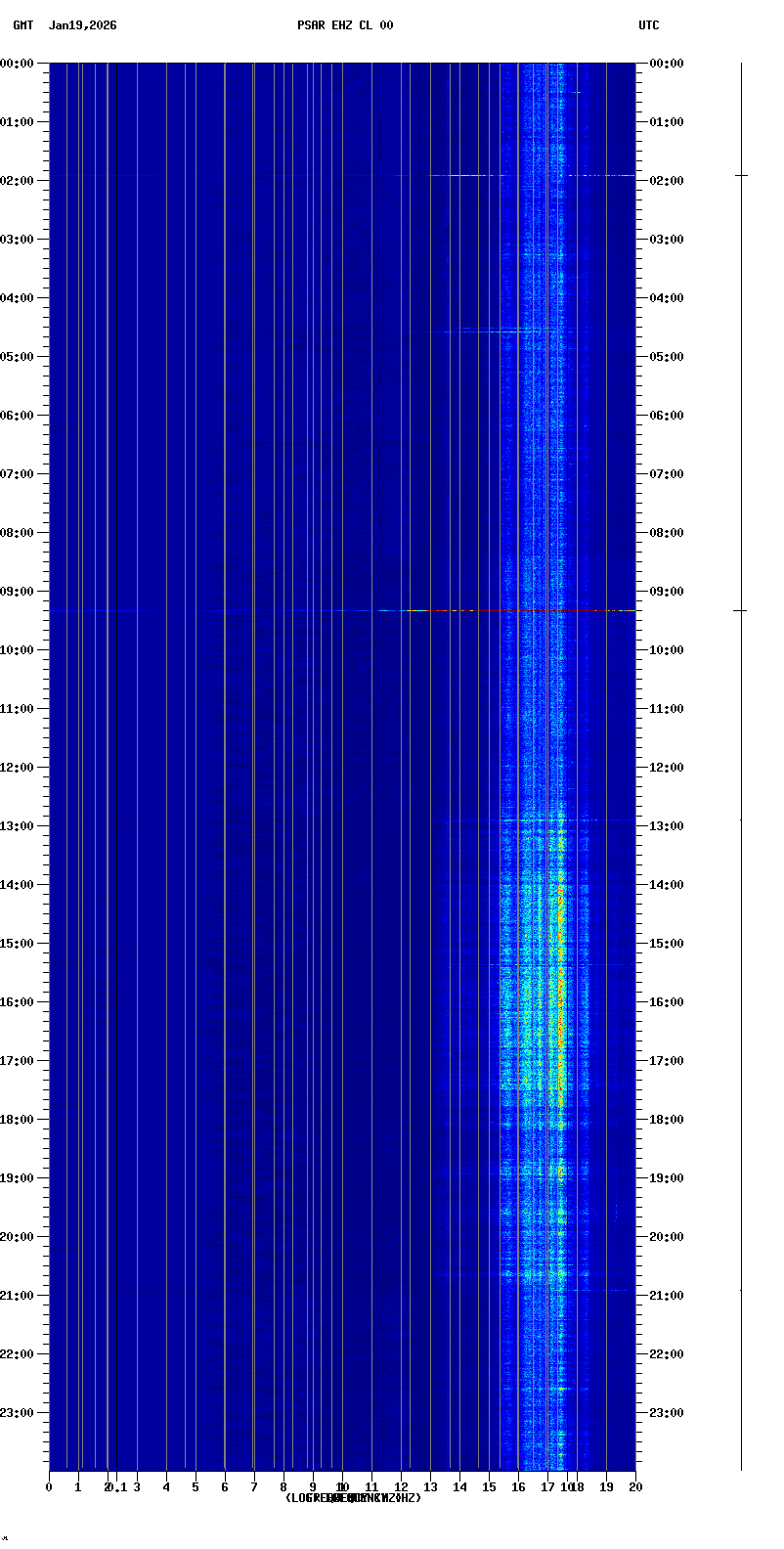Click the 02:00 label on the left time axis
The image size is (784, 1549).
coord(18,181)
